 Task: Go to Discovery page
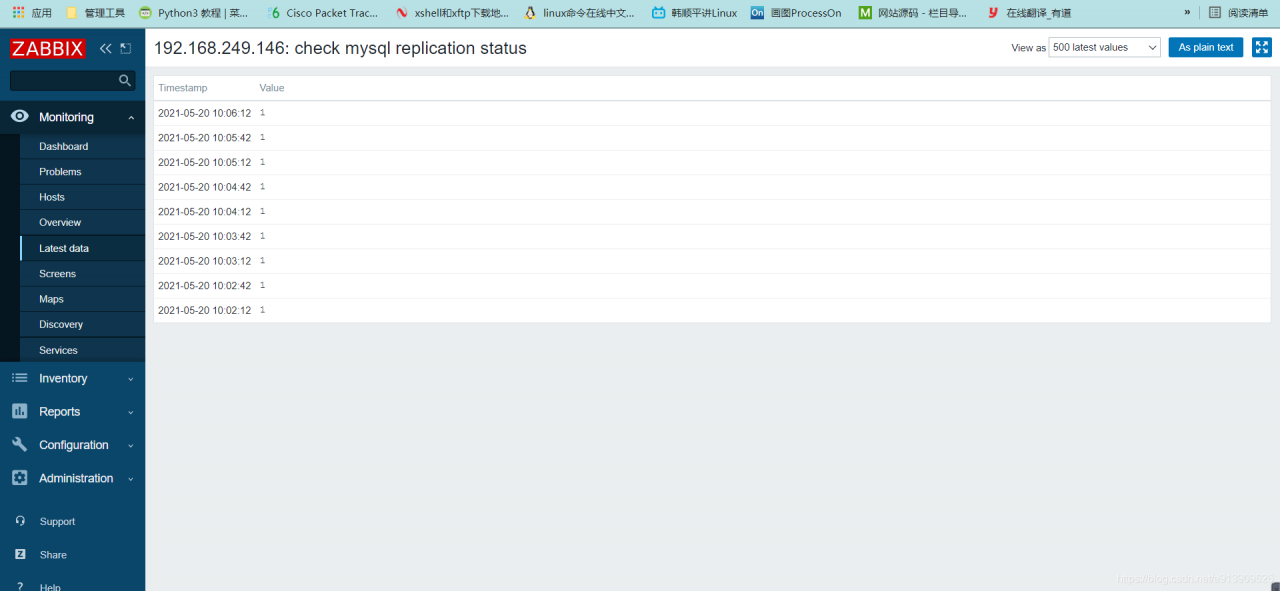61,324
